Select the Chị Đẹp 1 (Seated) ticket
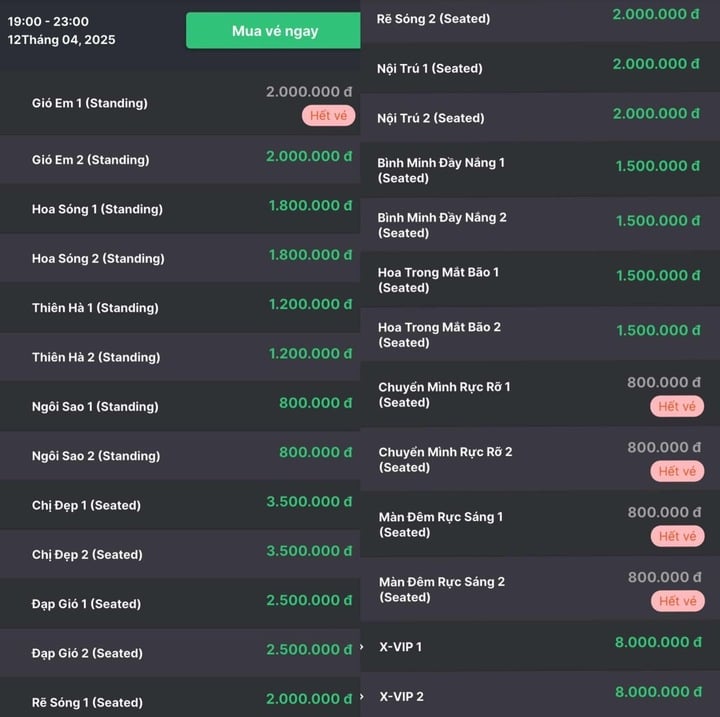The image size is (720, 717). click(86, 505)
